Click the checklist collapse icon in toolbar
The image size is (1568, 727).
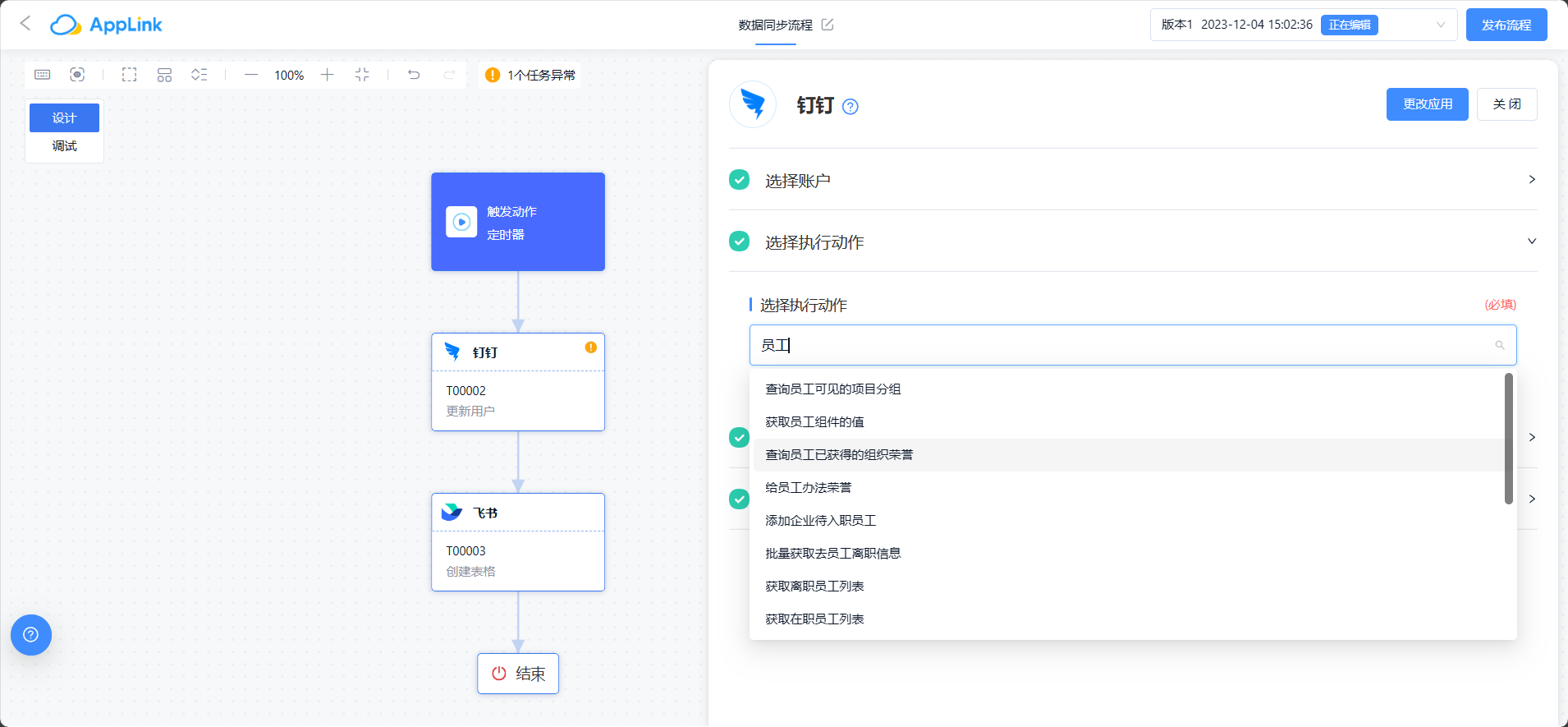pyautogui.click(x=199, y=75)
